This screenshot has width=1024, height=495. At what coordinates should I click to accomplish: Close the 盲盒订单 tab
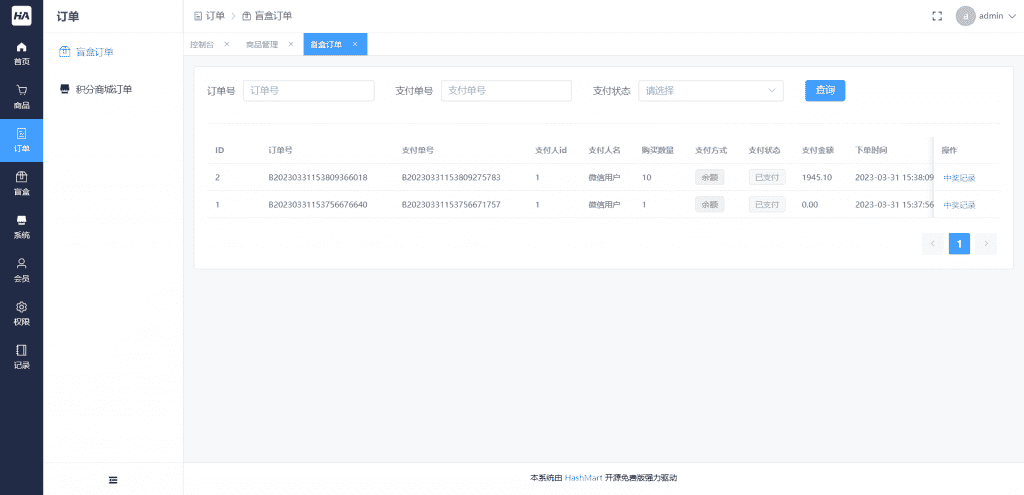coord(355,44)
